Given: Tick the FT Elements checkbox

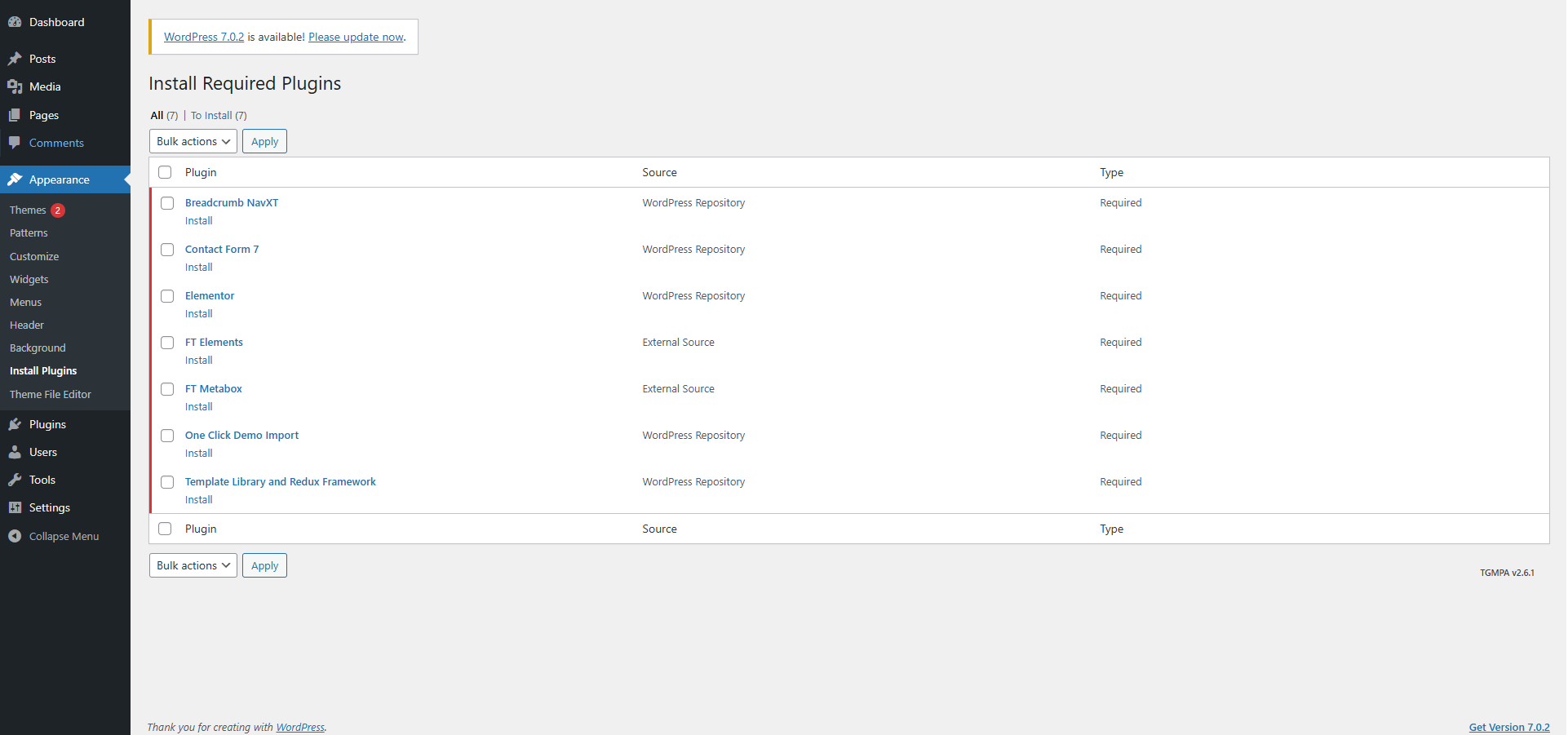Looking at the screenshot, I should point(167,343).
